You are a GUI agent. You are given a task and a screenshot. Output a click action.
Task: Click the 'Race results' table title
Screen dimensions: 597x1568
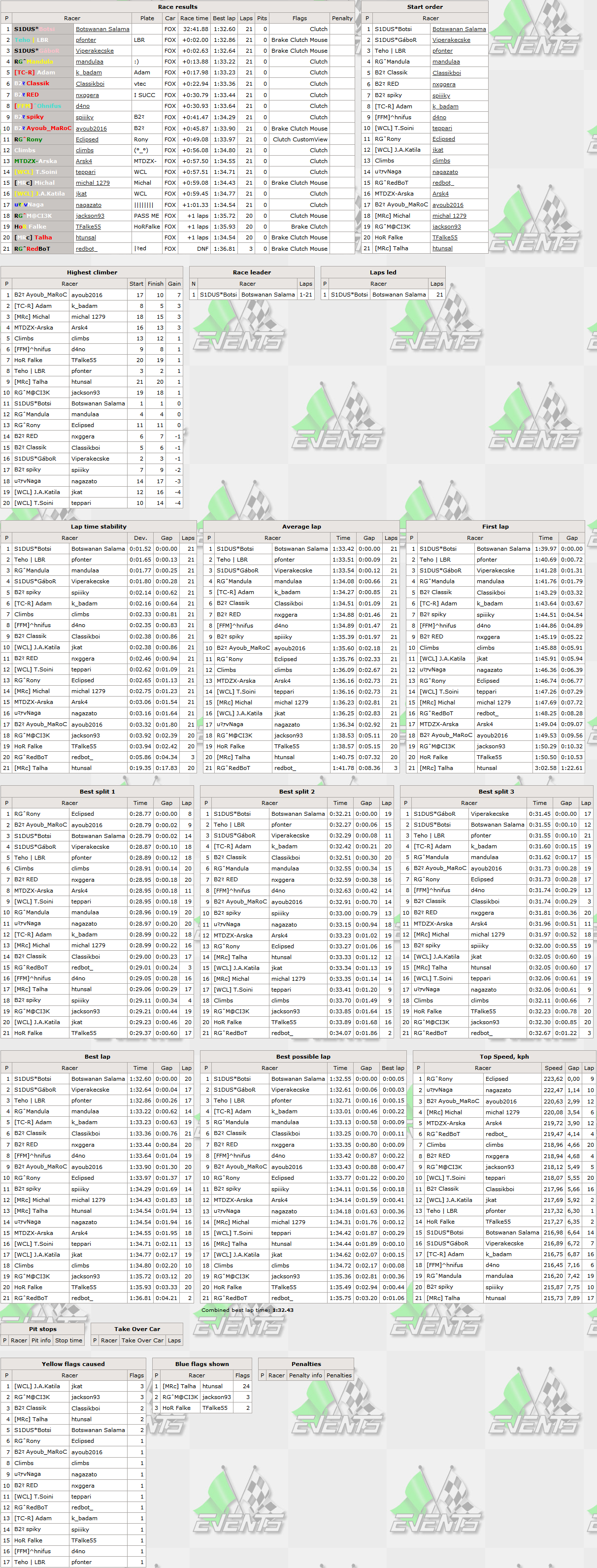pyautogui.click(x=178, y=7)
